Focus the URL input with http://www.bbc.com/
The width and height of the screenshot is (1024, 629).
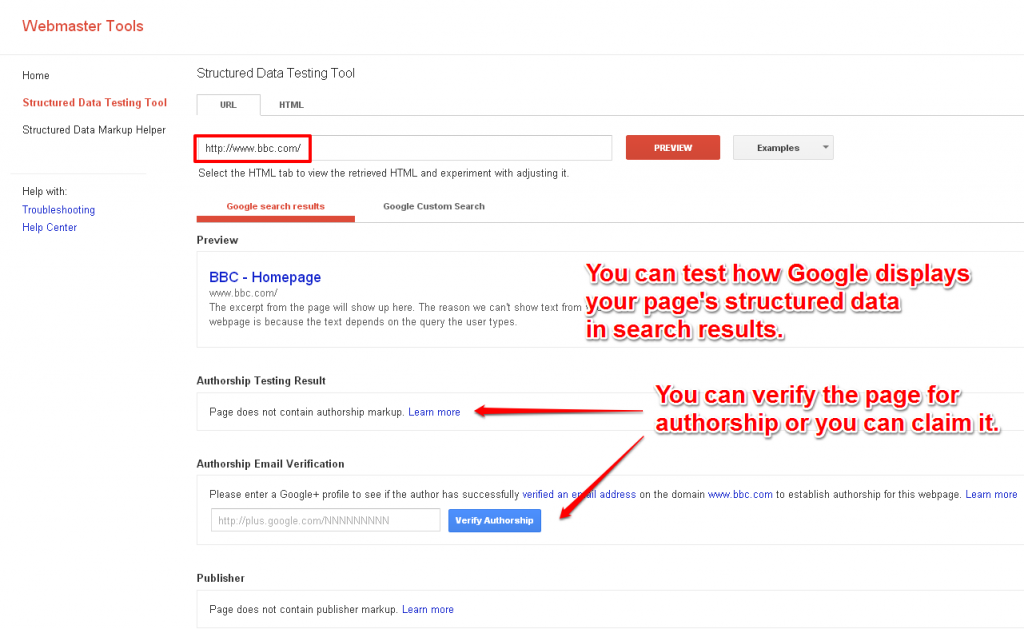tap(404, 148)
